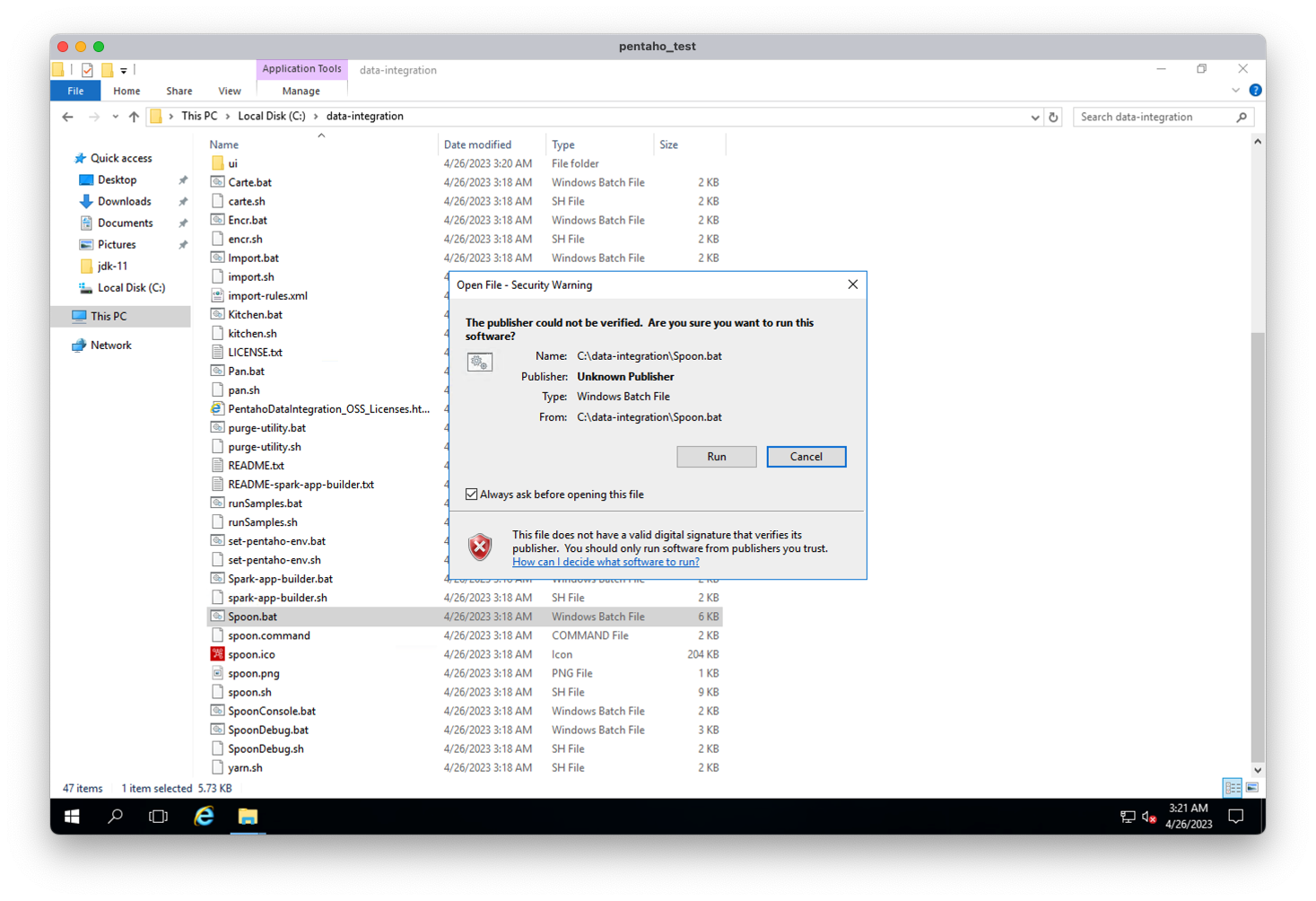Open the jdk-11 folder in sidebar
The width and height of the screenshot is (1316, 901).
pyautogui.click(x=112, y=266)
